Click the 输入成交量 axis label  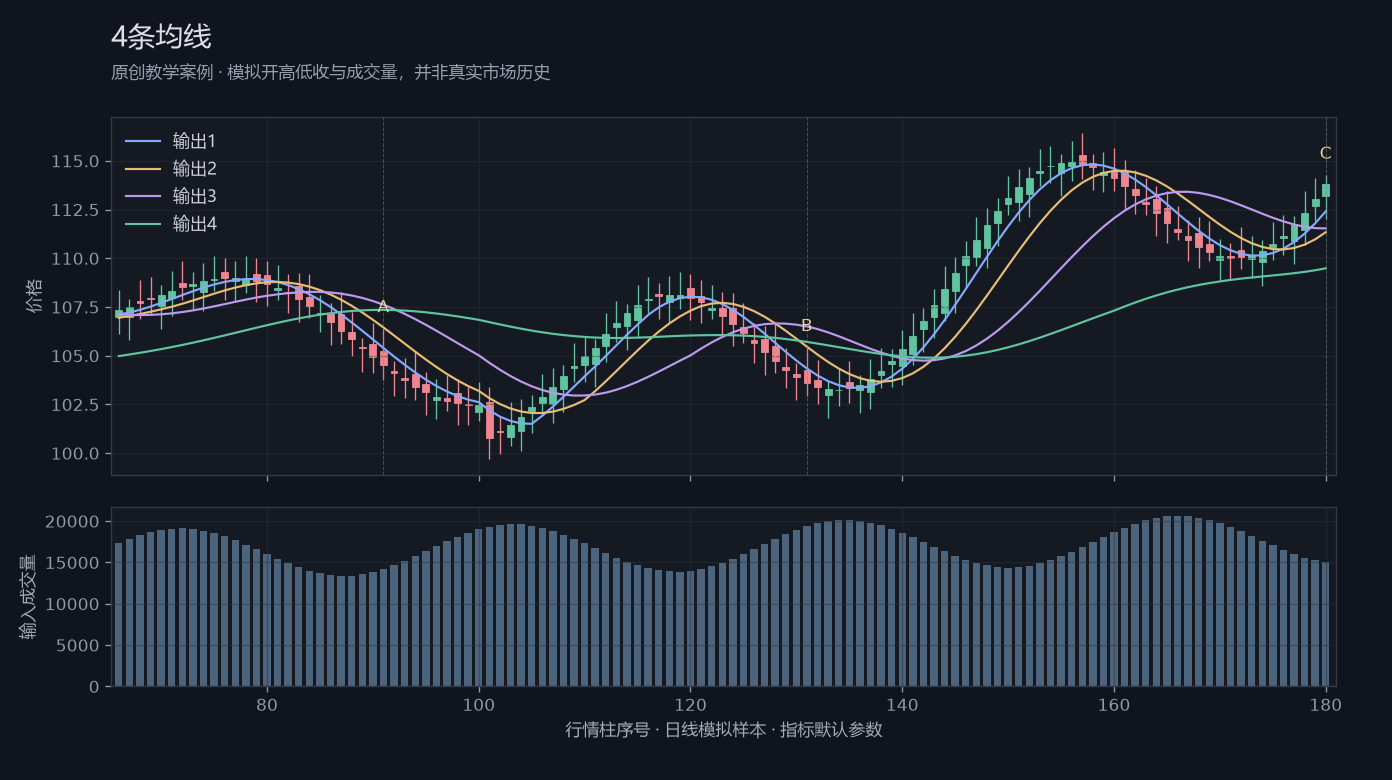[28, 597]
